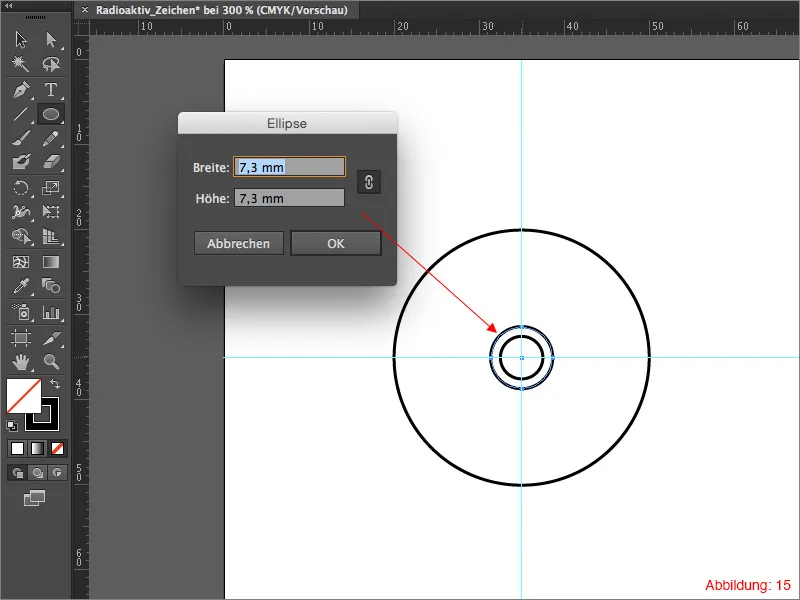Enable Draw Normal mode

click(x=17, y=472)
